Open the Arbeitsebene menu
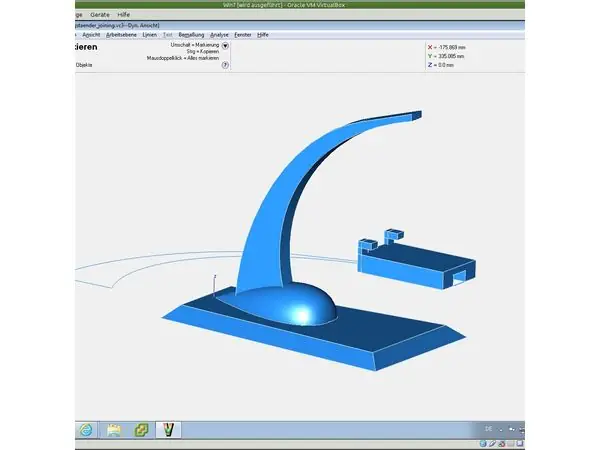The width and height of the screenshot is (600, 450). click(x=121, y=35)
